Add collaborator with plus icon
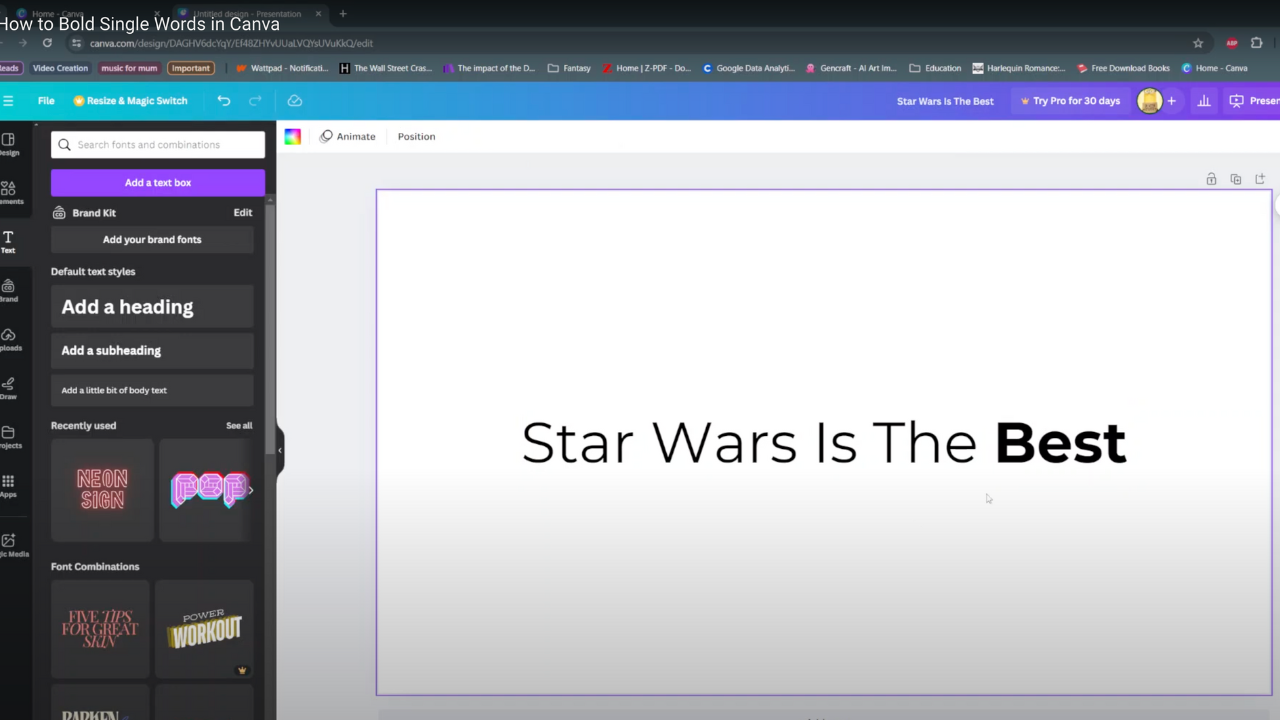The height and width of the screenshot is (720, 1280). (x=1172, y=101)
